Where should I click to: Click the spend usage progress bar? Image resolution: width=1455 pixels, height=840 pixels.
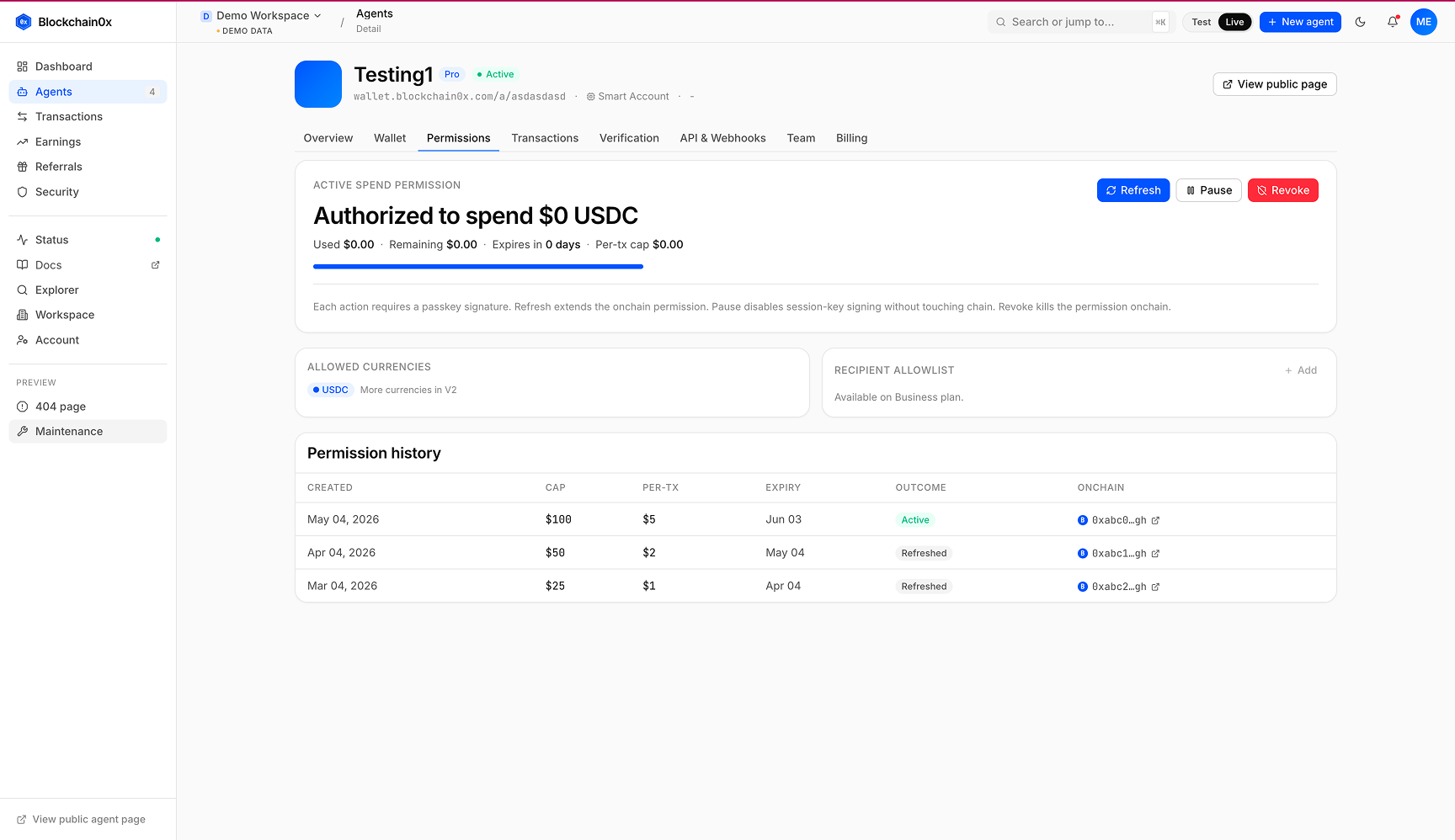click(x=478, y=267)
